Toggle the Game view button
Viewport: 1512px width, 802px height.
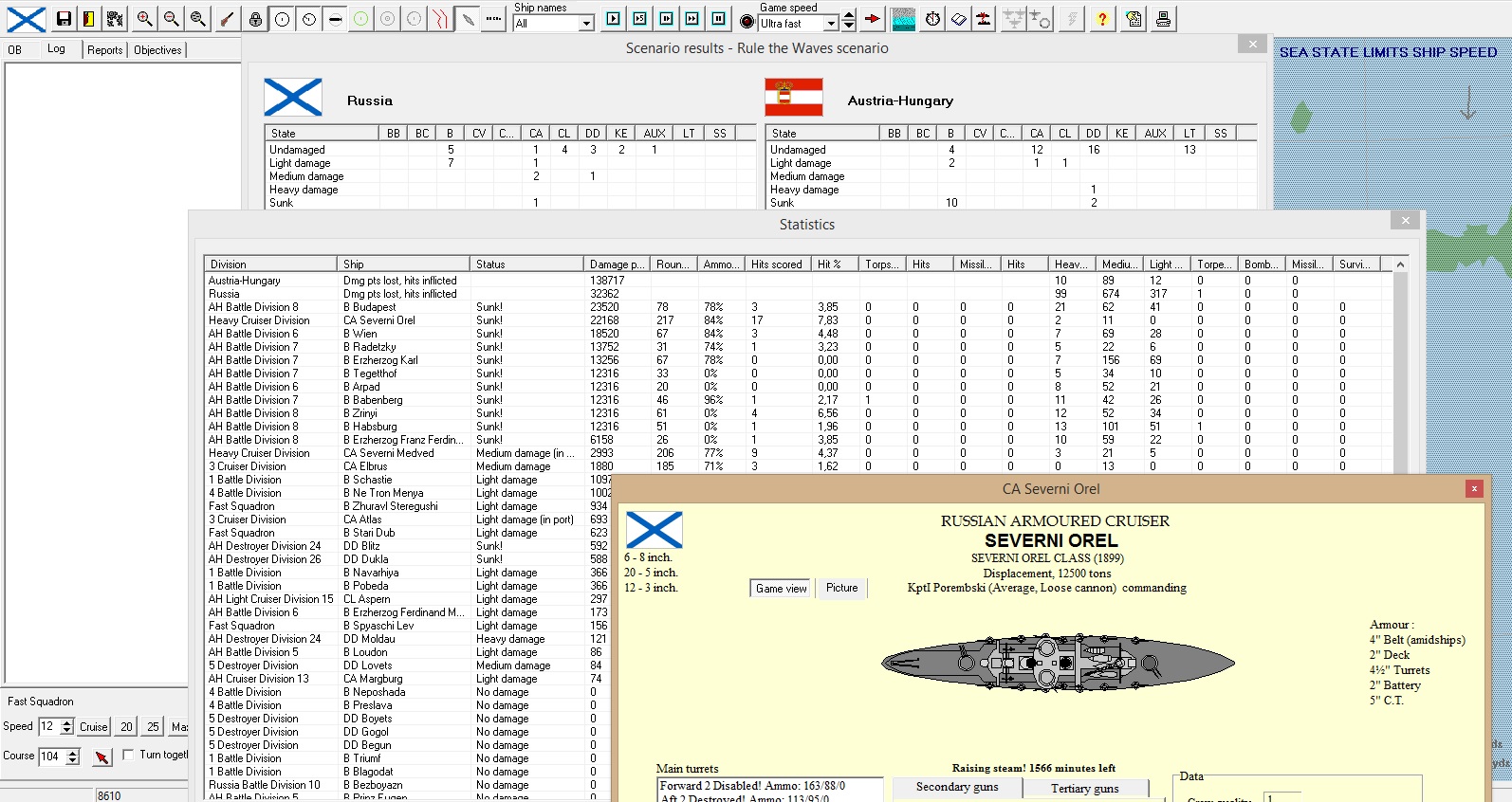[x=781, y=589]
